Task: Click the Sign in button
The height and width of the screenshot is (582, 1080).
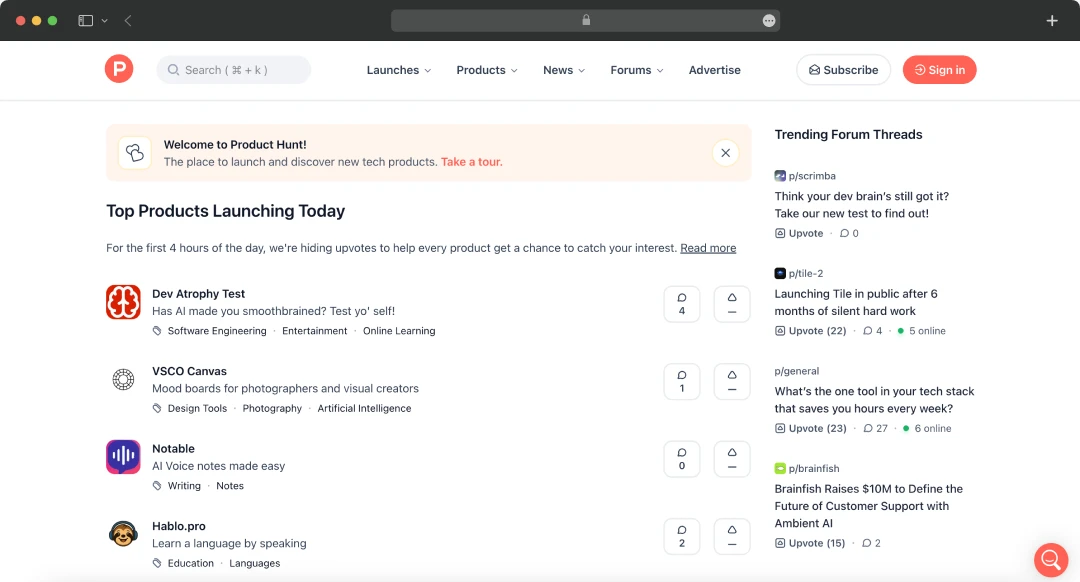Action: coord(939,70)
